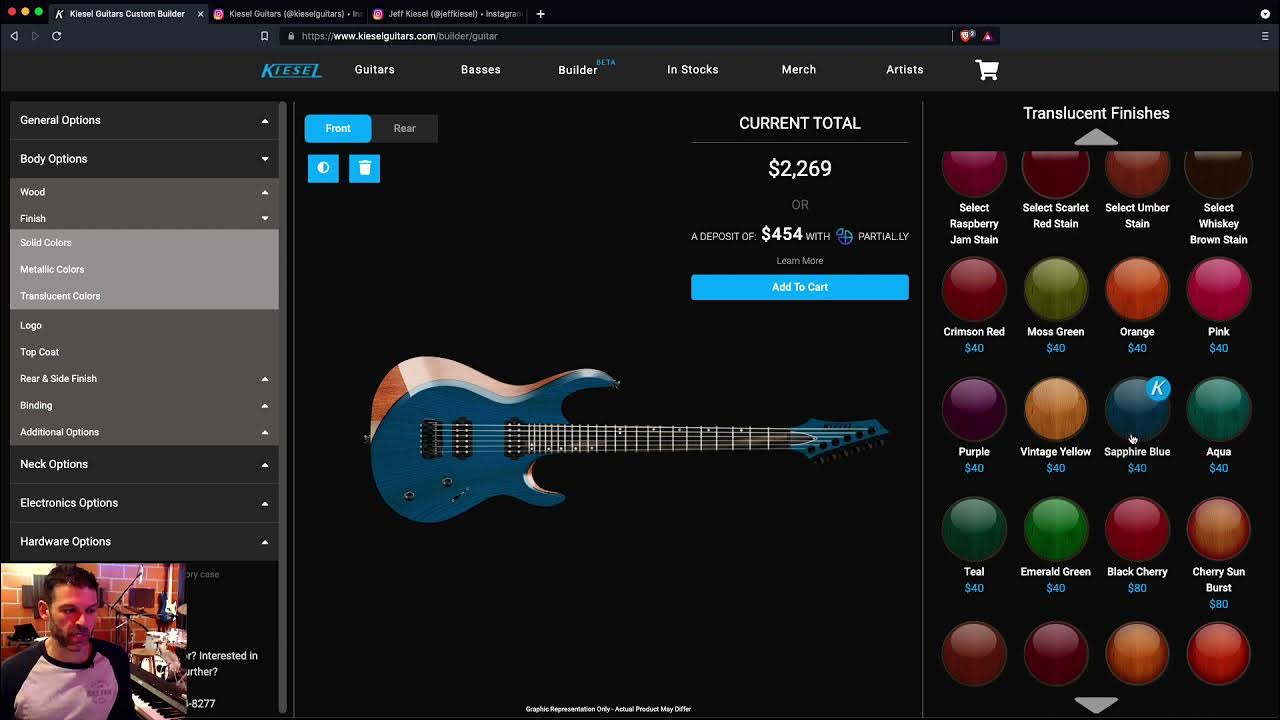The height and width of the screenshot is (720, 1280).
Task: Collapse Finish submenu
Action: 144,218
